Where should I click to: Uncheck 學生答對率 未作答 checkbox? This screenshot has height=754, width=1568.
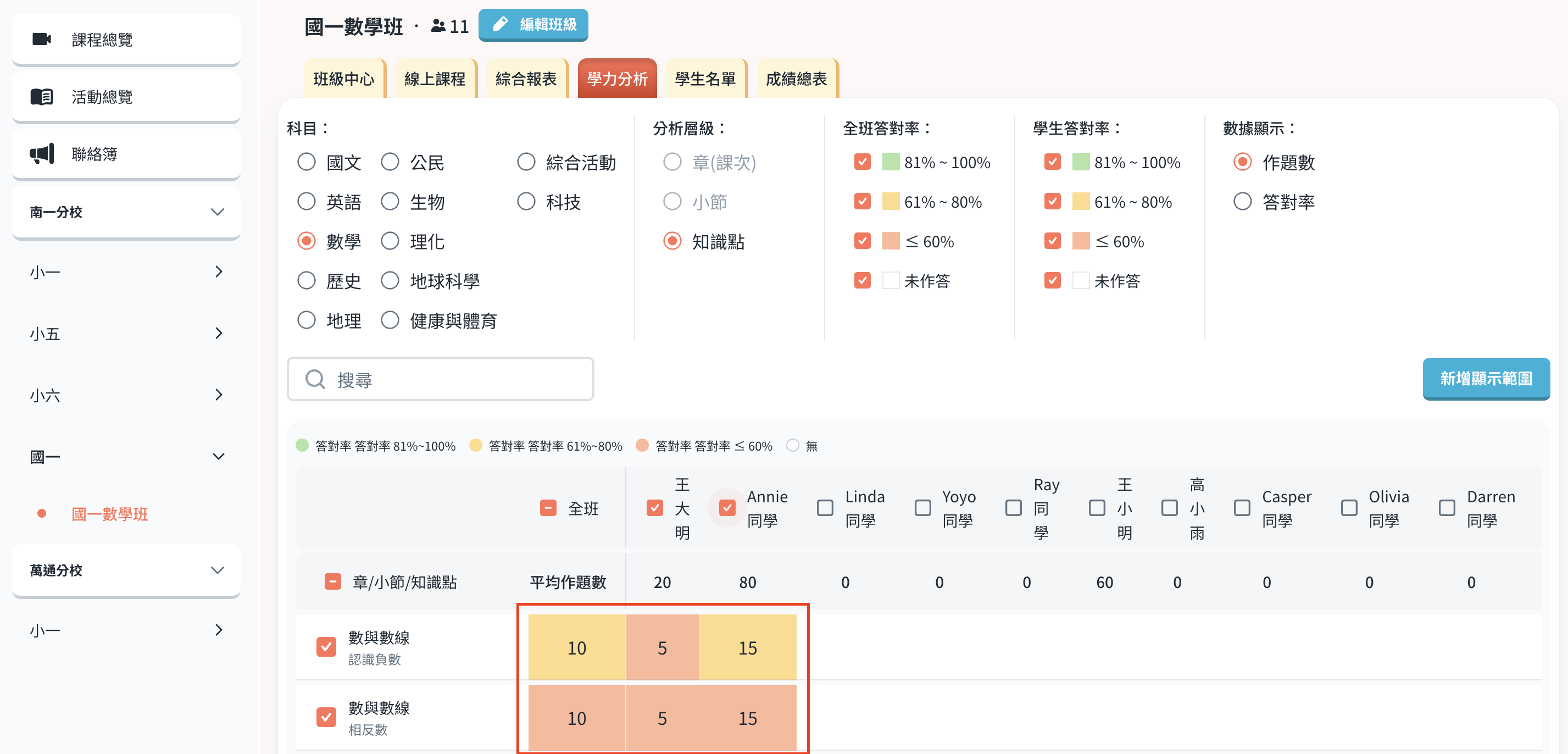click(x=1052, y=281)
